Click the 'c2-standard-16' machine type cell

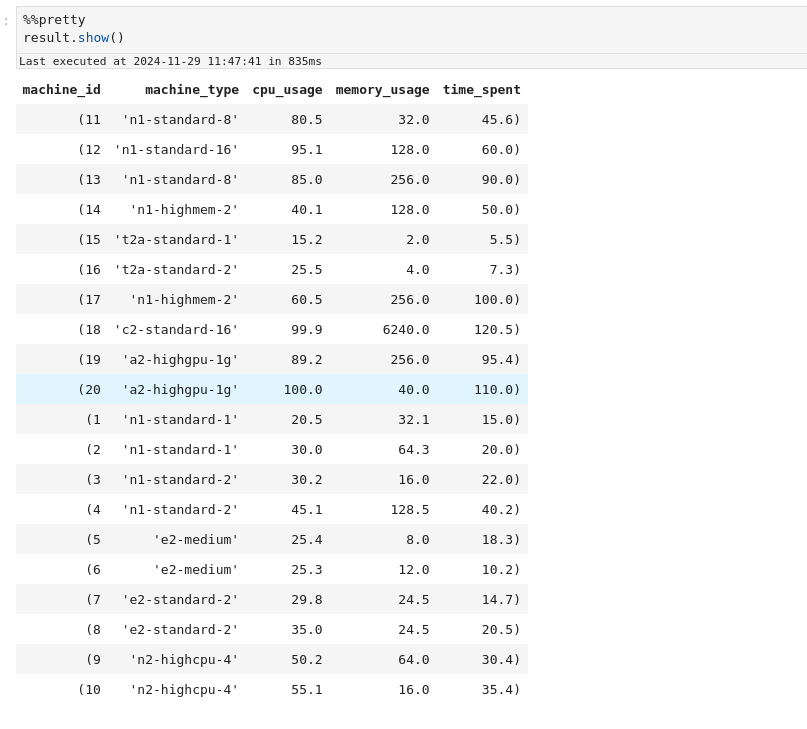[x=176, y=330]
